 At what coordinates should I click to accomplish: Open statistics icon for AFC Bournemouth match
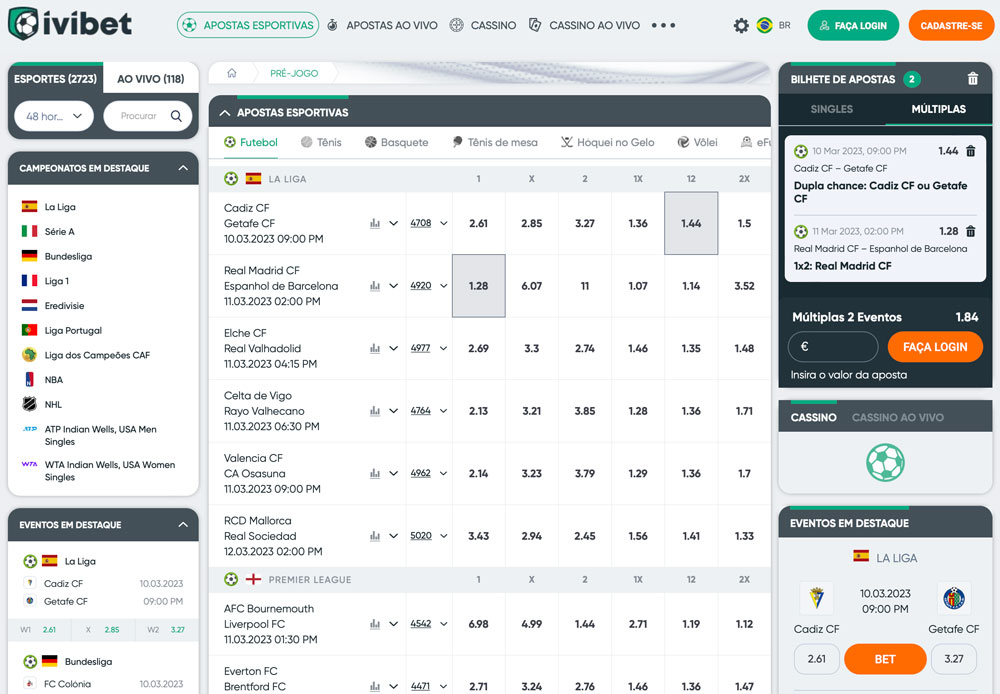[375, 624]
